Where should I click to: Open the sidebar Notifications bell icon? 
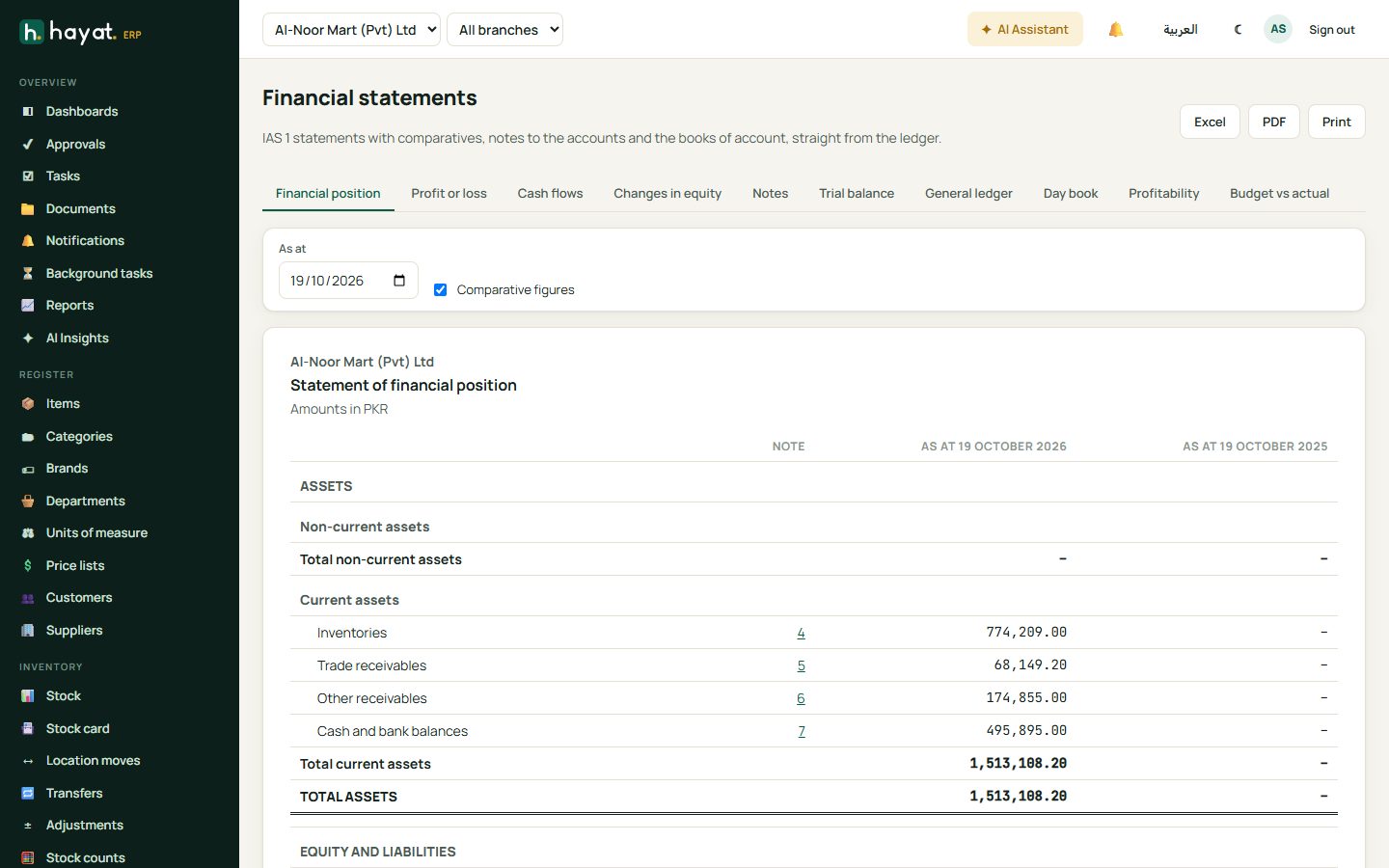[x=28, y=241]
